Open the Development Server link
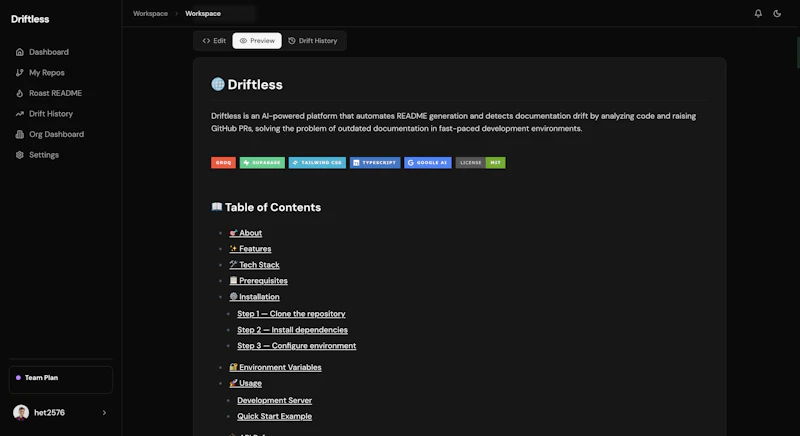The height and width of the screenshot is (436, 800). click(274, 400)
